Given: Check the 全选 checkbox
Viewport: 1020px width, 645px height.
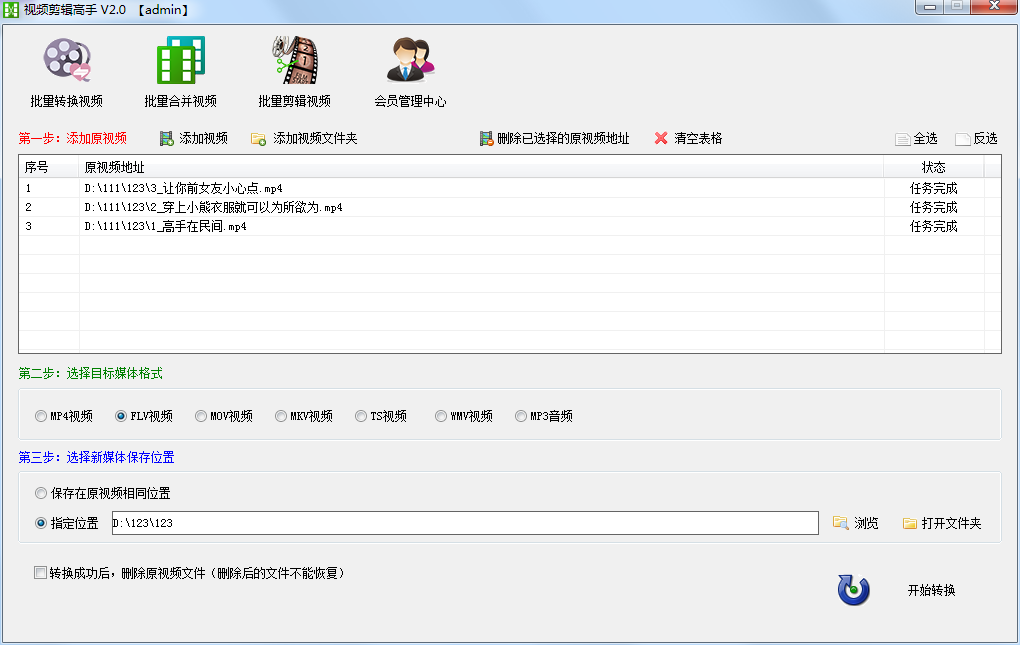Looking at the screenshot, I should [x=903, y=138].
